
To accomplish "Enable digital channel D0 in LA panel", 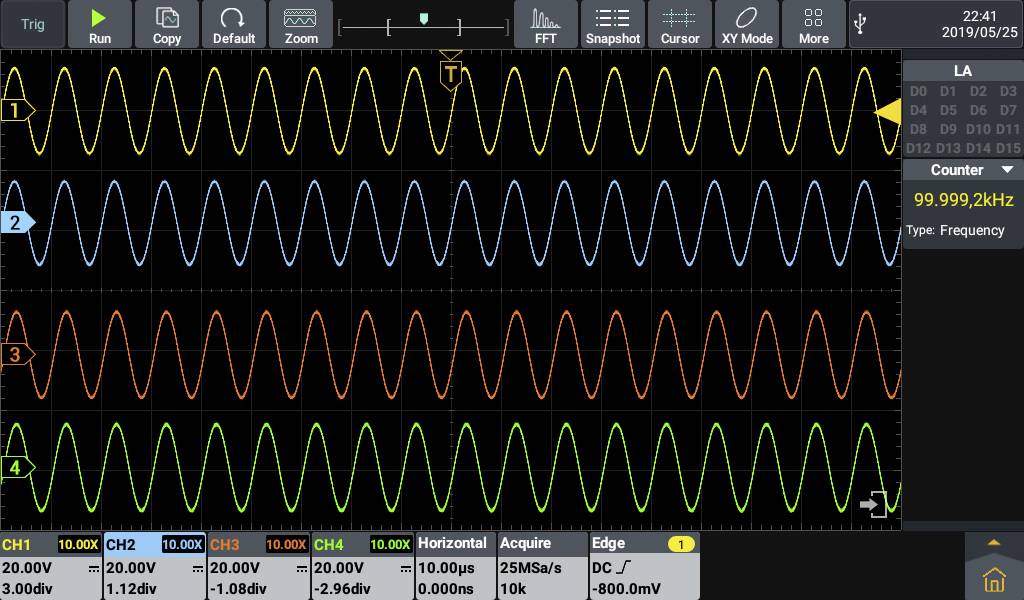I will coord(917,91).
